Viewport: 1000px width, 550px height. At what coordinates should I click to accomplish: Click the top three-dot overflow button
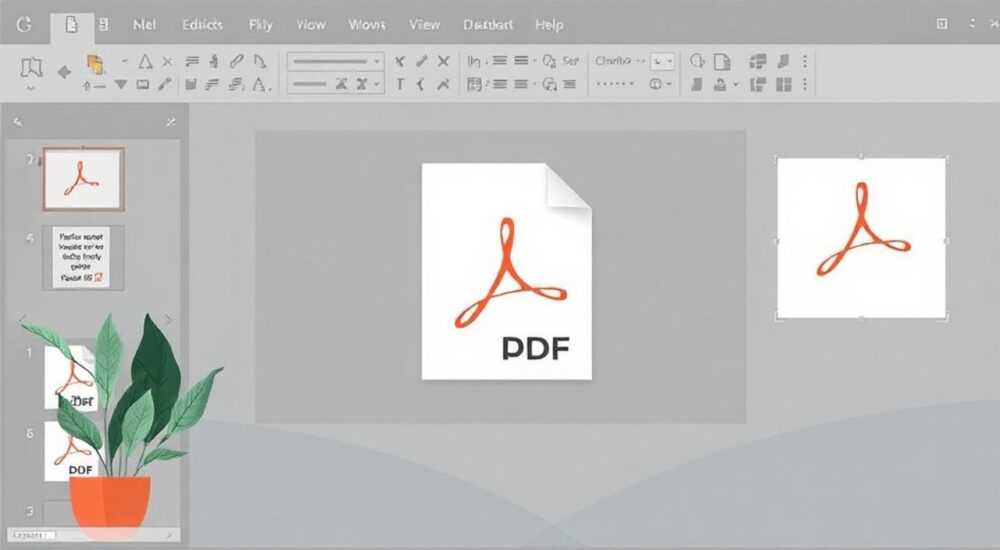coord(805,61)
